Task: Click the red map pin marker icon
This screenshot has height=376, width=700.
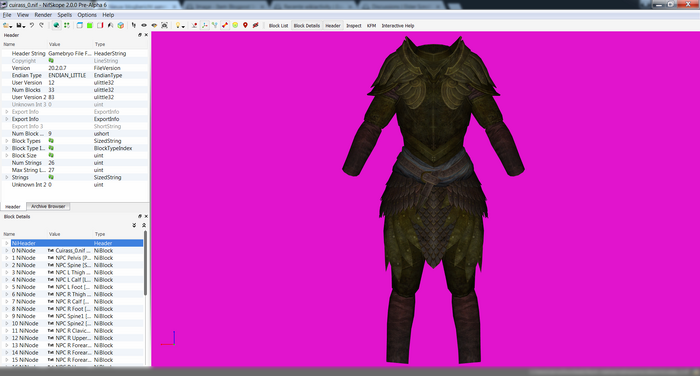Action: 245,25
